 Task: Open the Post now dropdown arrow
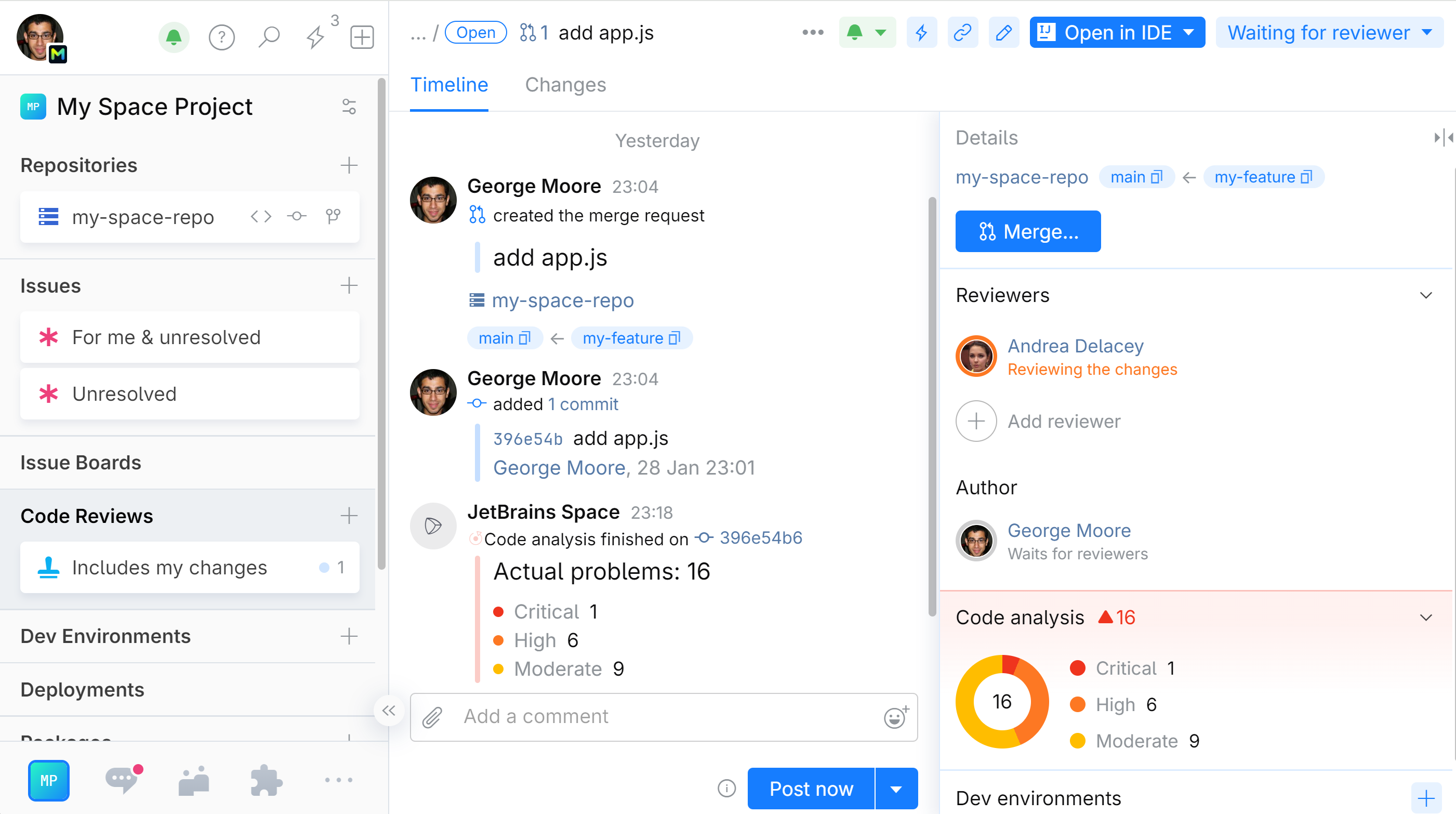point(896,788)
